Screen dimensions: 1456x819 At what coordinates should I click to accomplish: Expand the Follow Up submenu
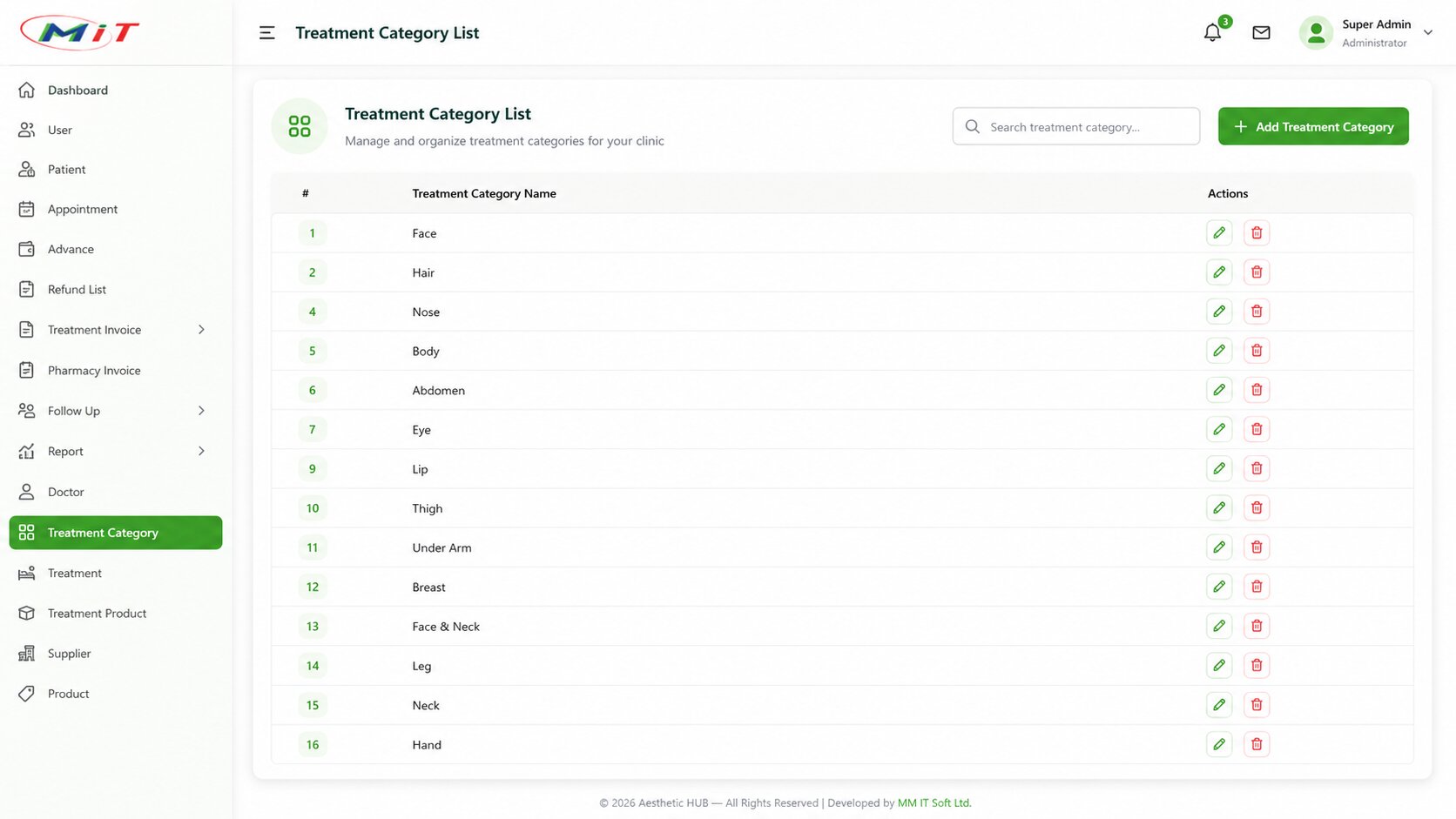(201, 411)
